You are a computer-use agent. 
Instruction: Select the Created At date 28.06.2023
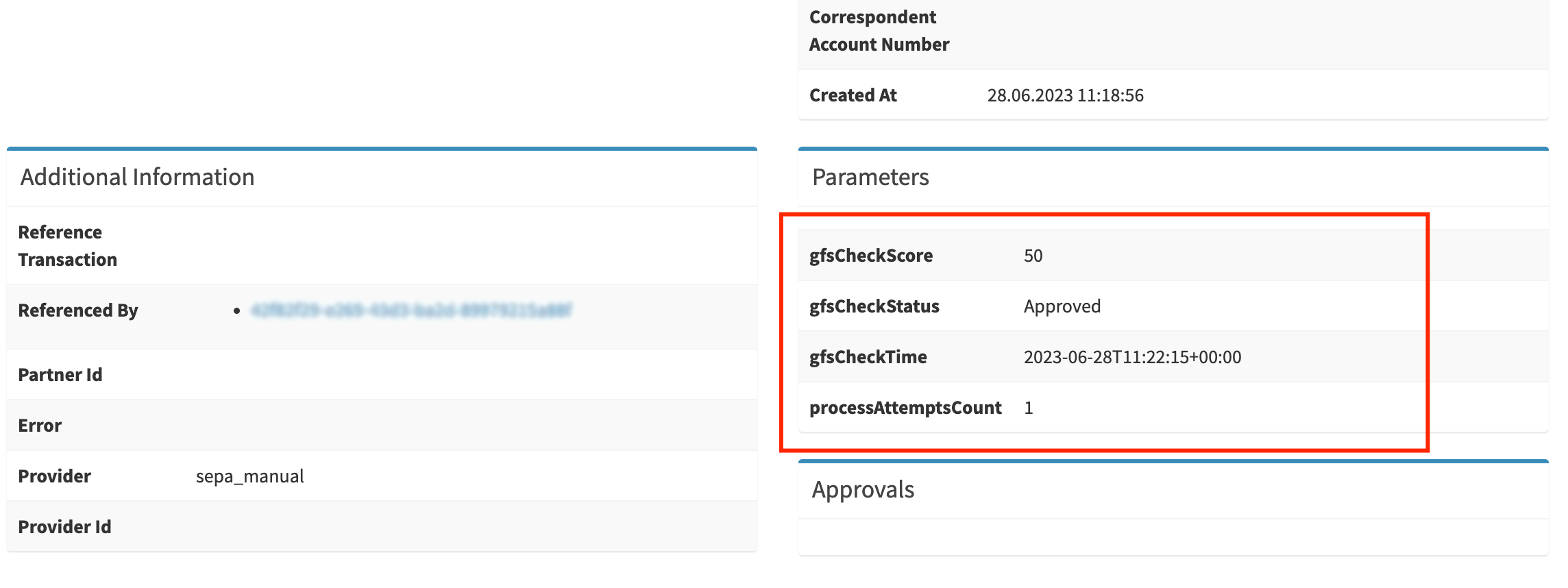[x=1029, y=95]
